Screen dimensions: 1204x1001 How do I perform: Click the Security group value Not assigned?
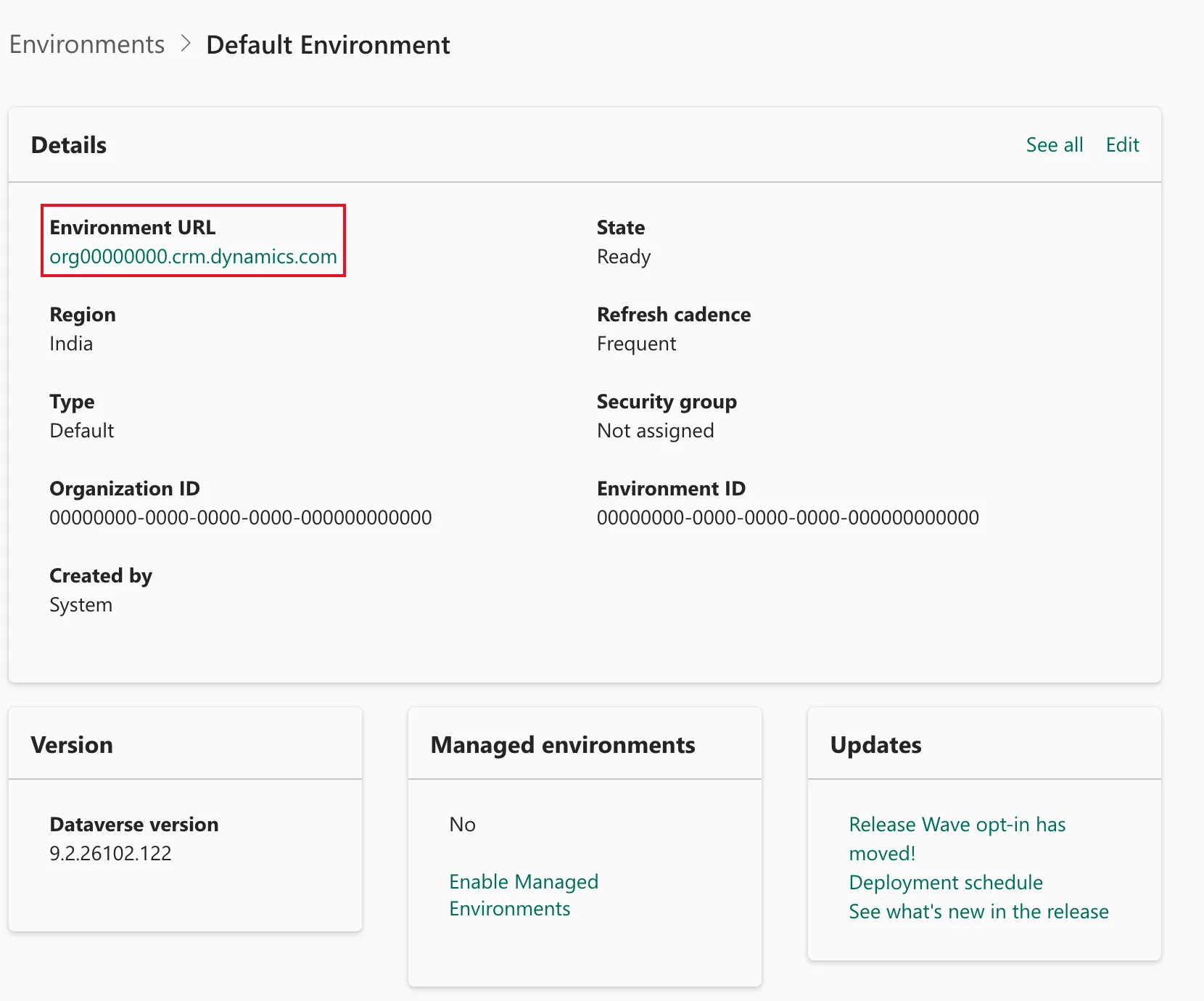click(x=656, y=431)
